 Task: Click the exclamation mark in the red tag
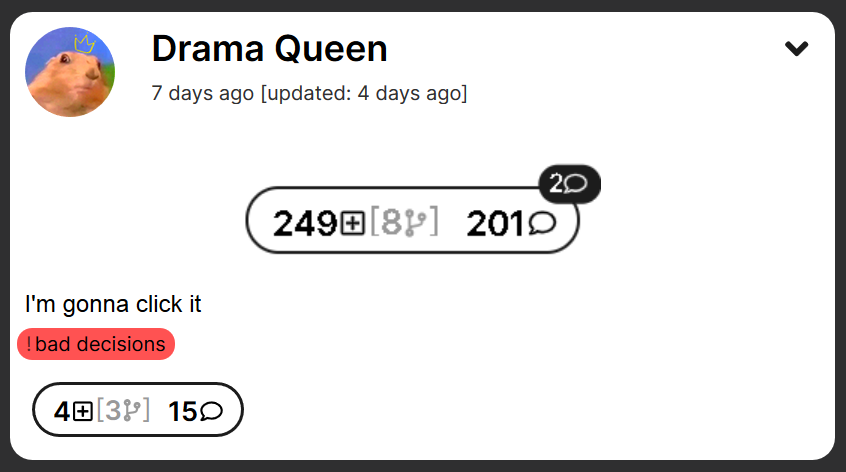(29, 344)
